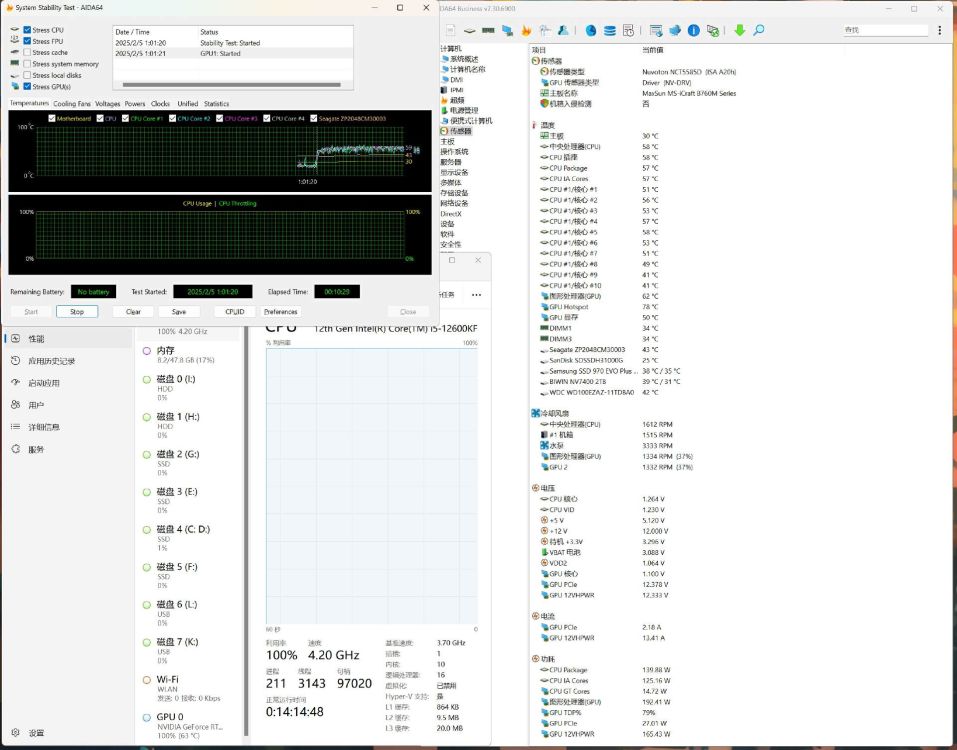Screen dimensions: 957x750
Task: Click the Task Manager performance list scrollbar
Action: [x=245, y=531]
